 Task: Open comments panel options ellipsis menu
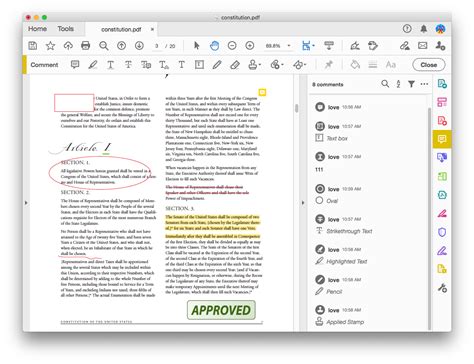(424, 84)
